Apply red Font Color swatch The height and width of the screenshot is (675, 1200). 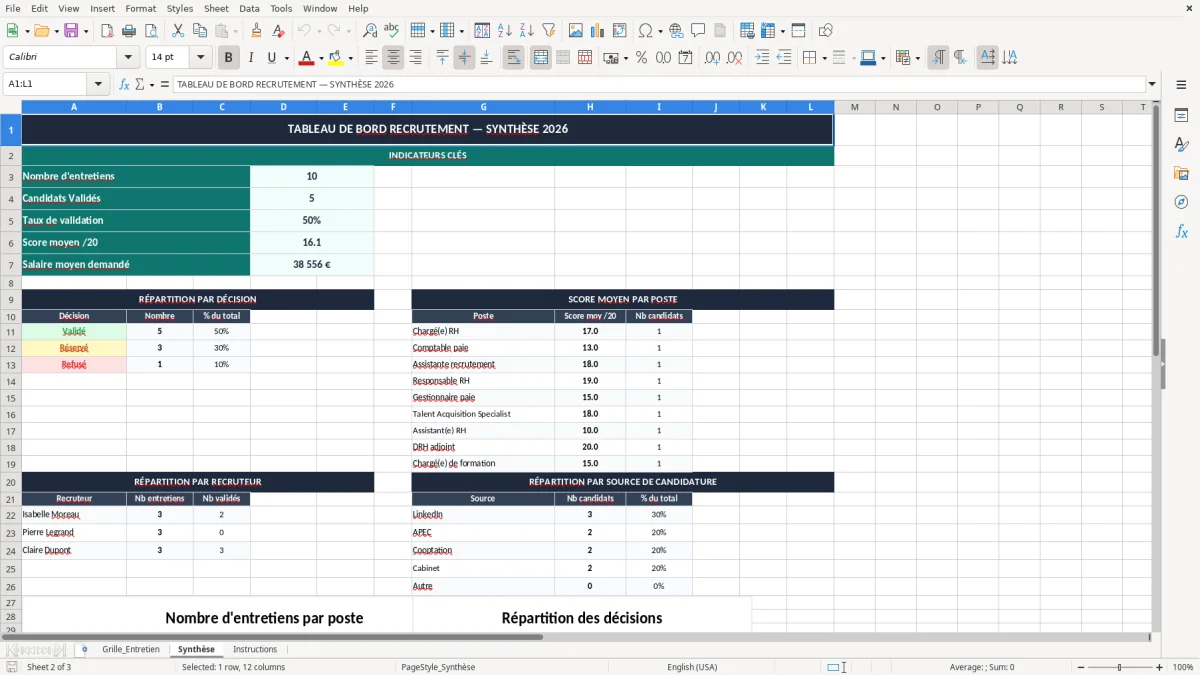pyautogui.click(x=307, y=58)
